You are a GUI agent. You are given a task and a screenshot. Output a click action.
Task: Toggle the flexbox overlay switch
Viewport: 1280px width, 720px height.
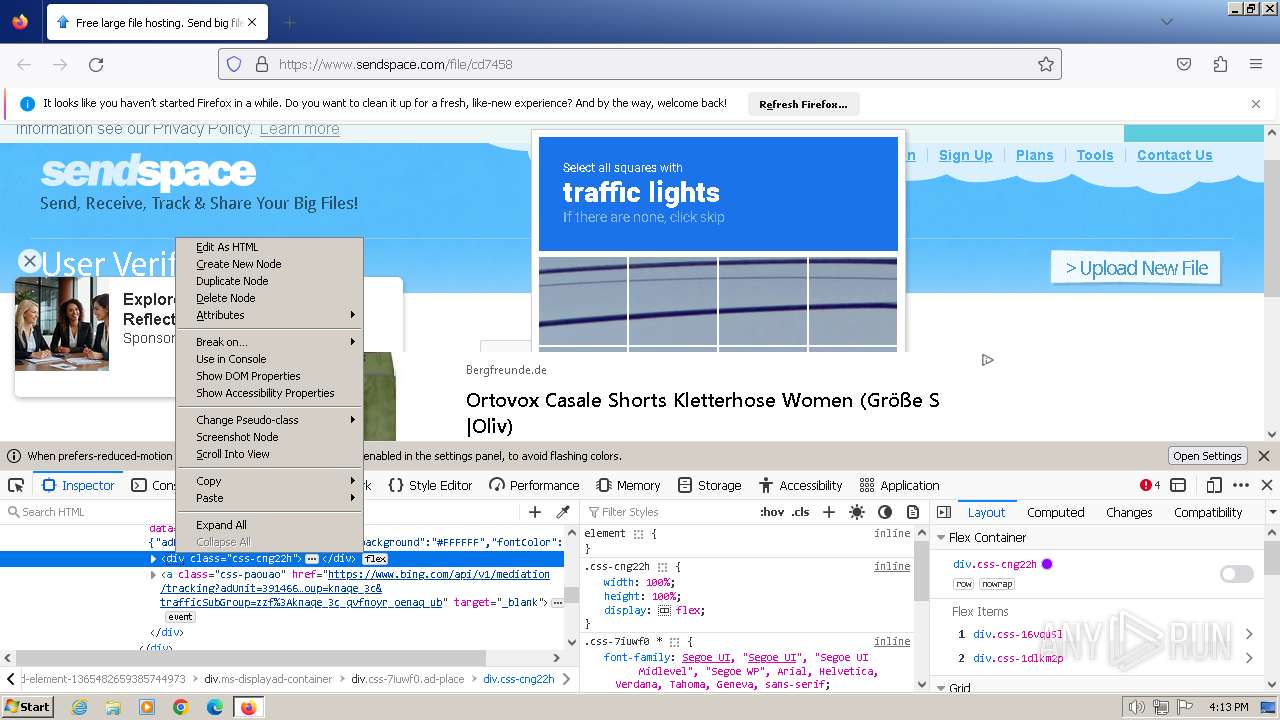[x=1237, y=574]
